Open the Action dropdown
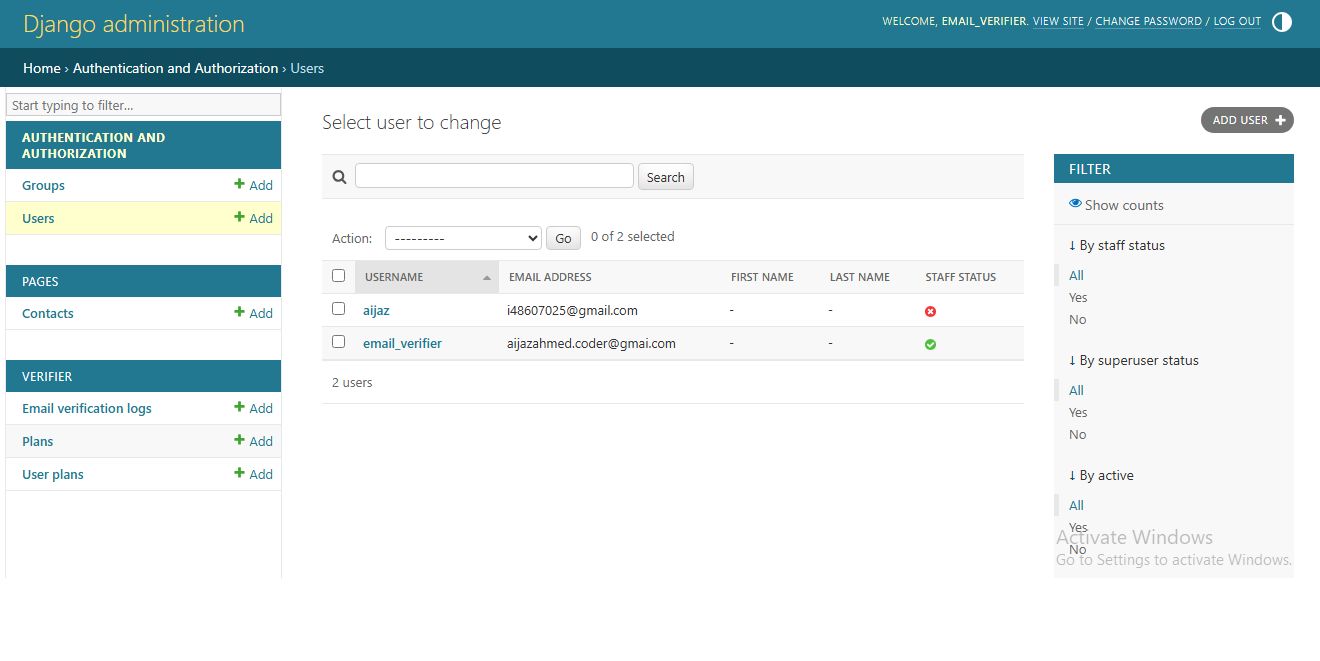 pyautogui.click(x=463, y=238)
